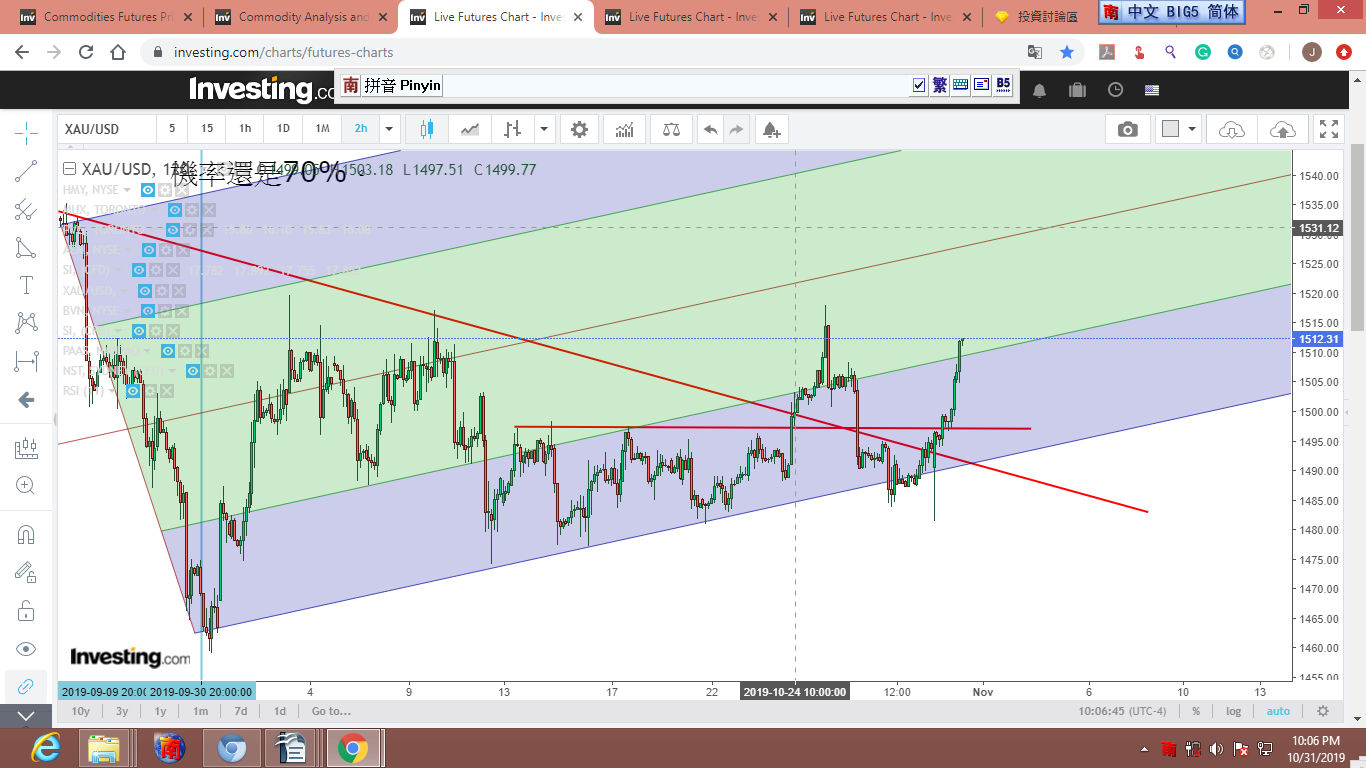Select the 5 minute interval
Viewport: 1366px width, 768px height.
pyautogui.click(x=172, y=129)
